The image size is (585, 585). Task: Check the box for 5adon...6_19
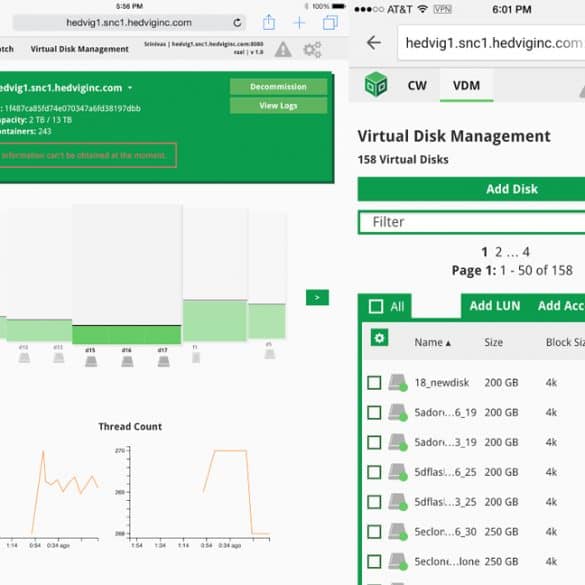pyautogui.click(x=374, y=413)
